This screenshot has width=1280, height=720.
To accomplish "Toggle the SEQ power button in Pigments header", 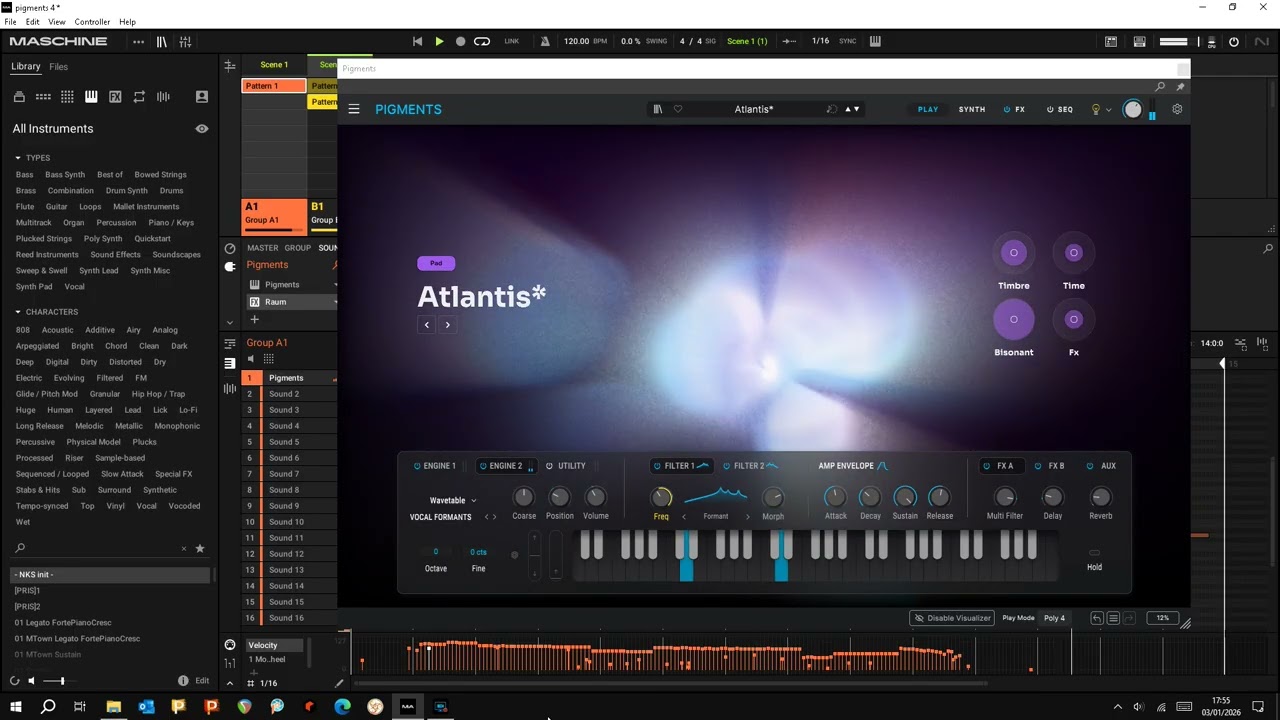I will pyautogui.click(x=1050, y=109).
